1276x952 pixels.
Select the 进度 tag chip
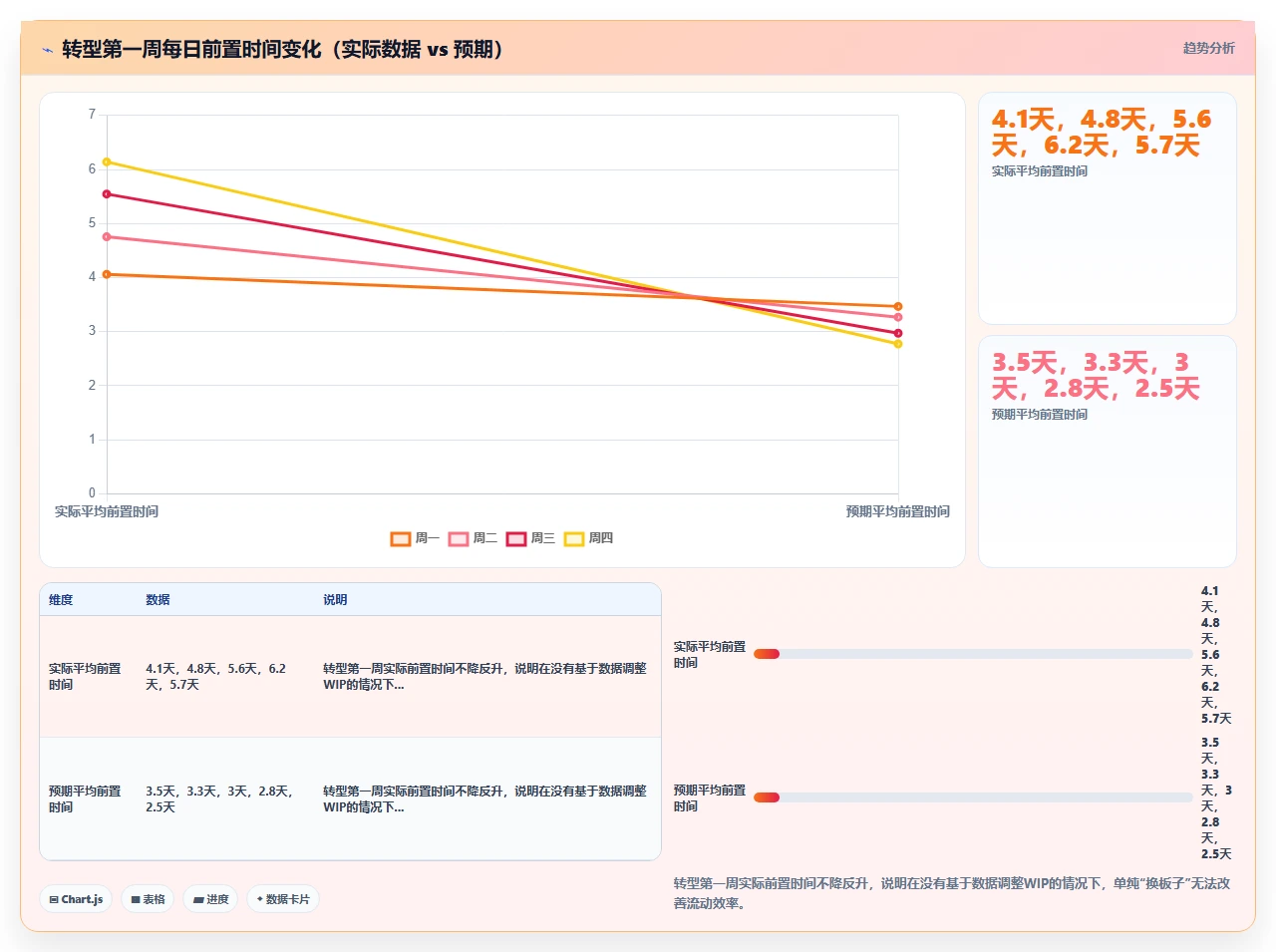pyautogui.click(x=210, y=899)
